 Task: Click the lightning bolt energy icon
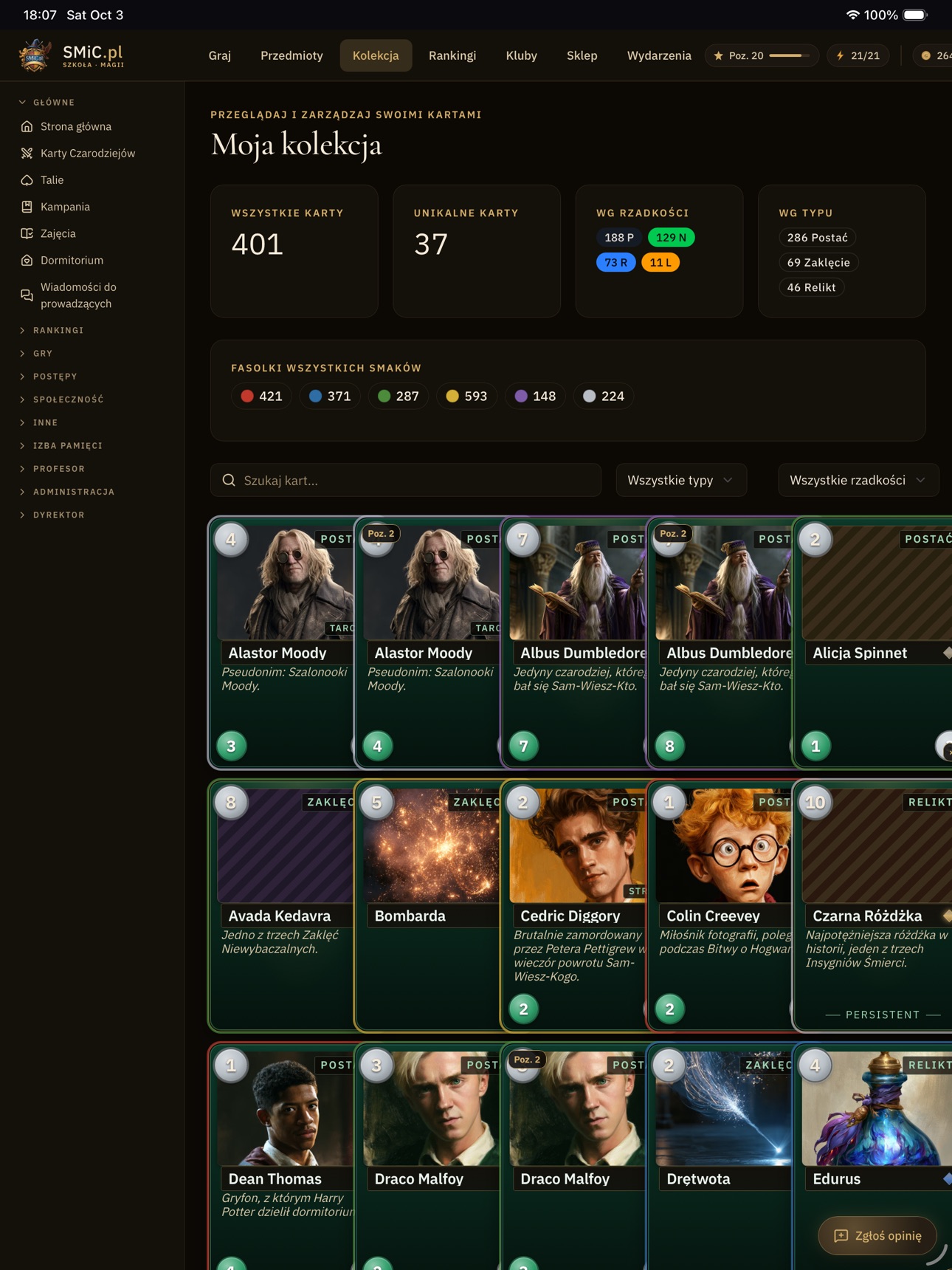click(840, 55)
